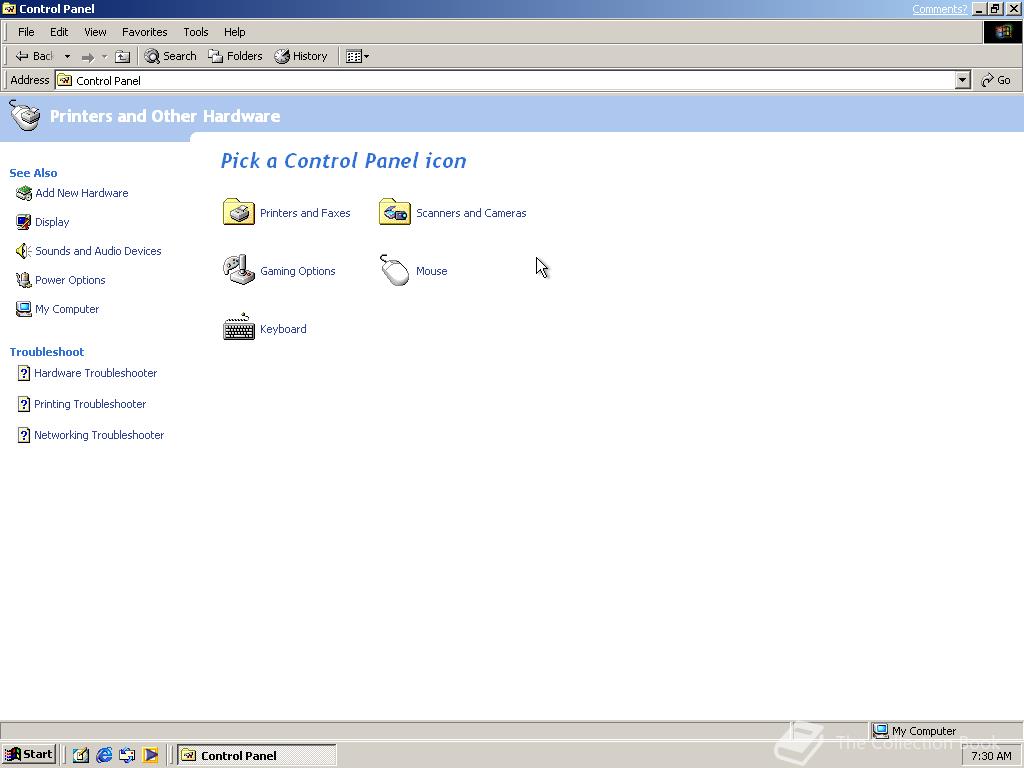
Task: Expand the Address bar dropdown arrow
Action: pos(962,80)
